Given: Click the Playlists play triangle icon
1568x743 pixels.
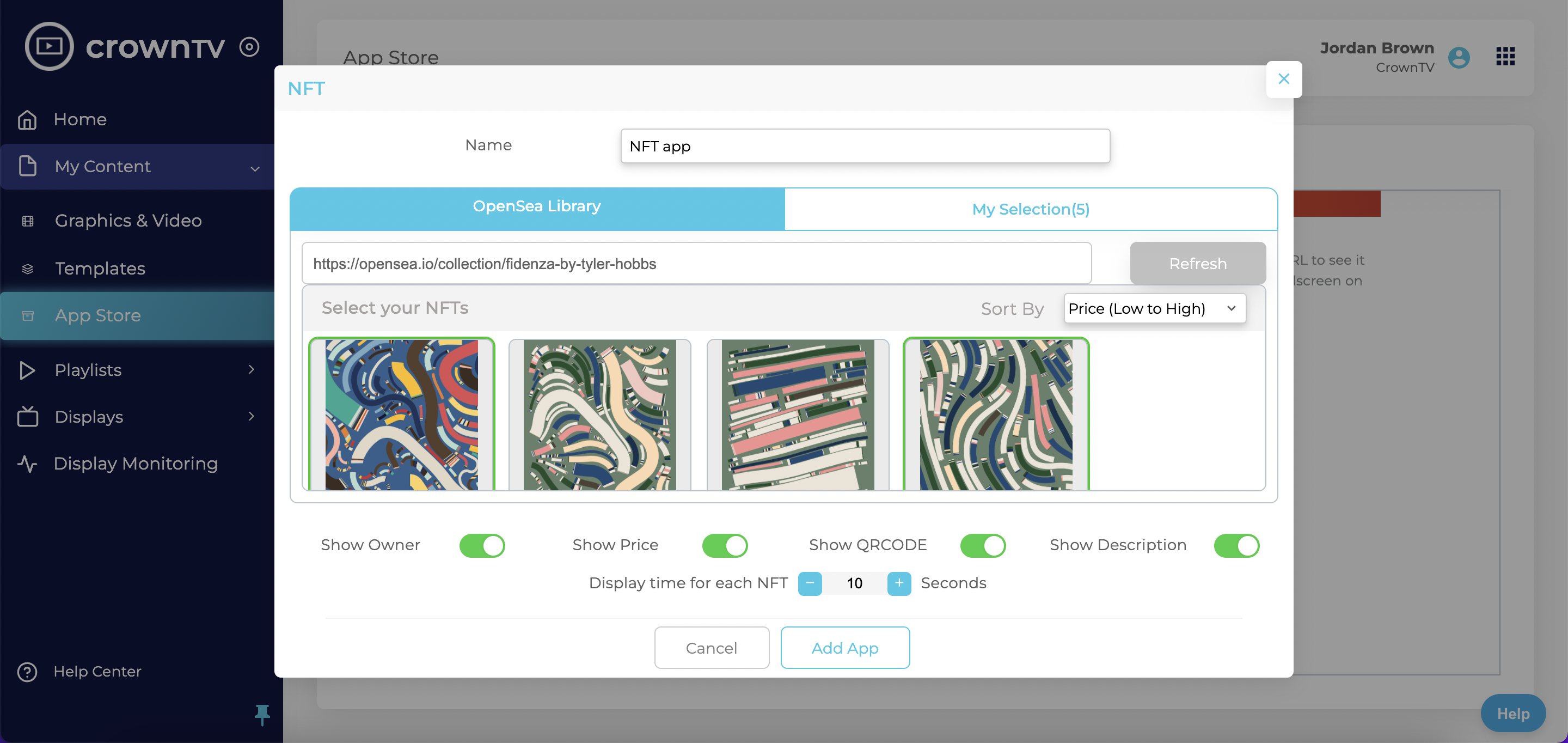Looking at the screenshot, I should pos(27,370).
